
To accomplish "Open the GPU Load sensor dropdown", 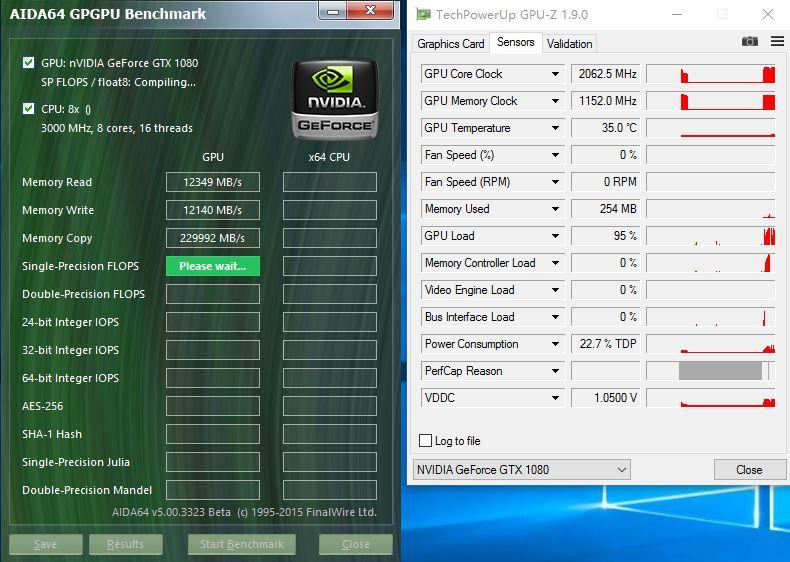I will click(x=555, y=236).
